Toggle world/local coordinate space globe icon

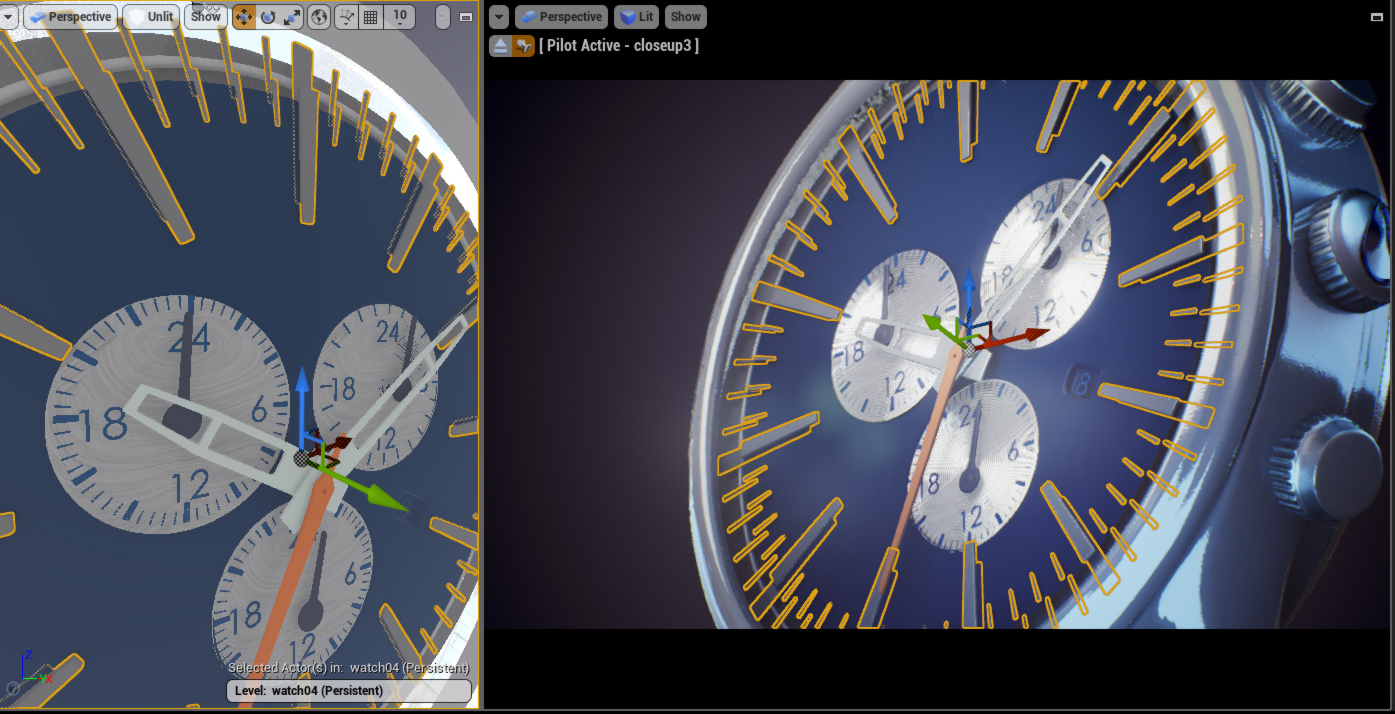[x=319, y=17]
